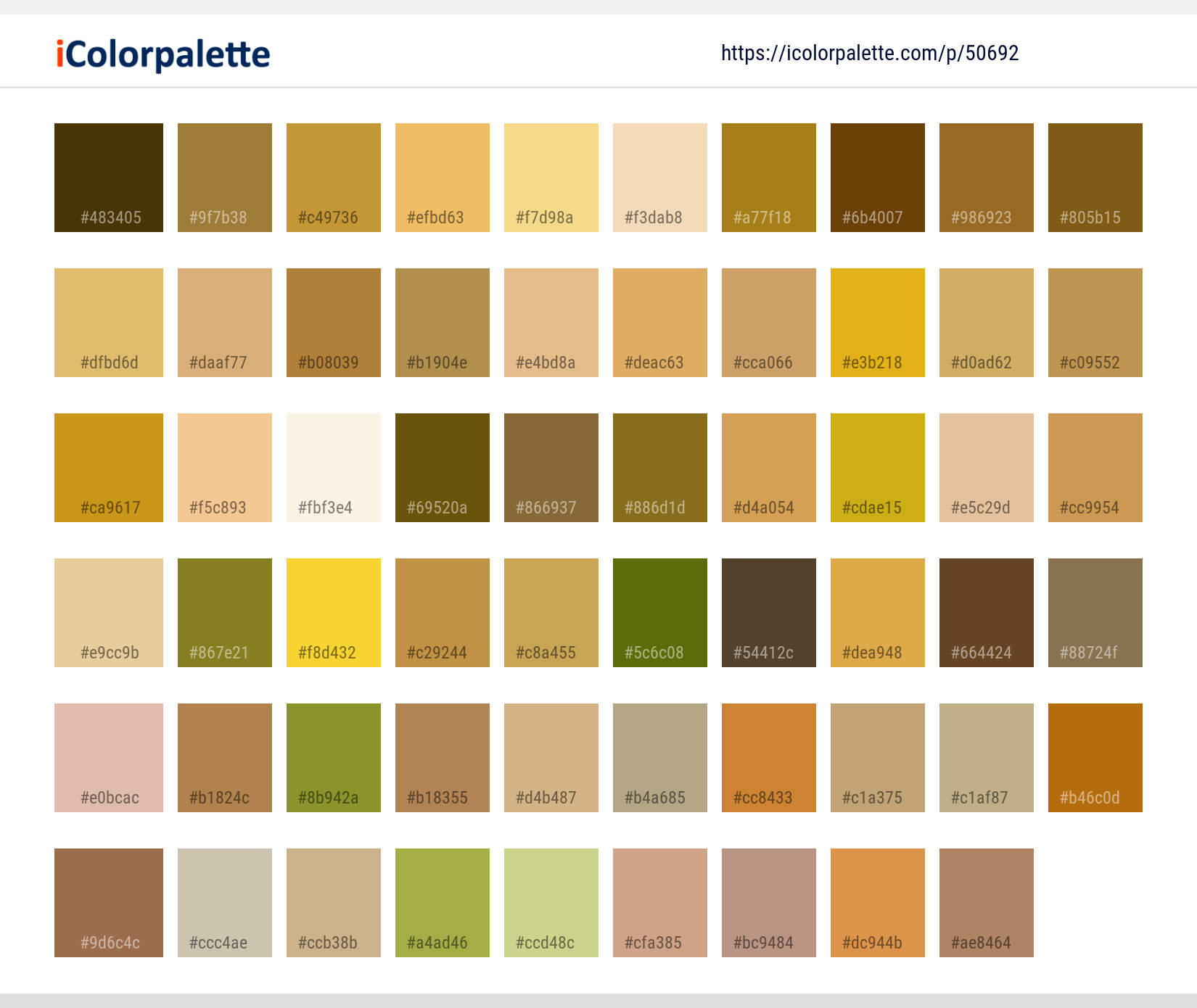Open the palette URL link
The image size is (1197, 1008).
870,53
